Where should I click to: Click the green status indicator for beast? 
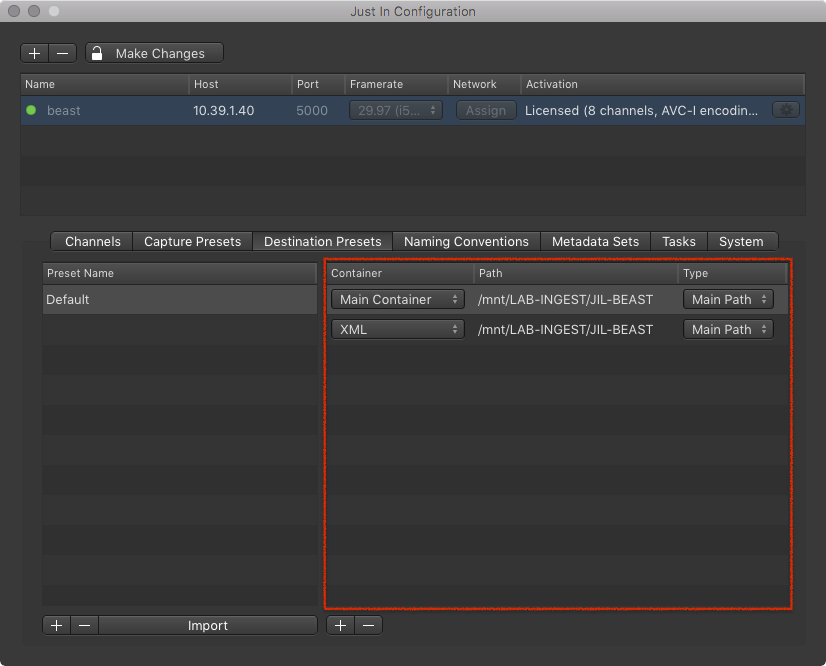coord(31,110)
